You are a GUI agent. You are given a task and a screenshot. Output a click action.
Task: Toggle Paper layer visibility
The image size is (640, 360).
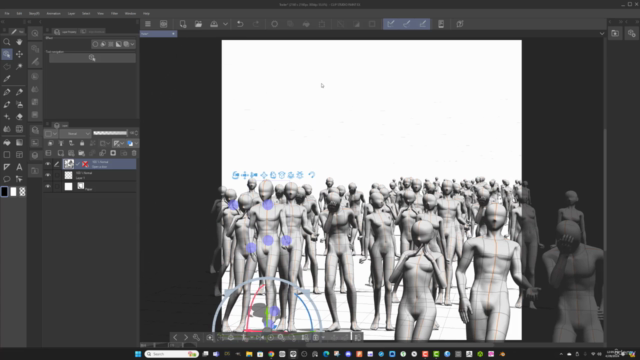(48, 186)
